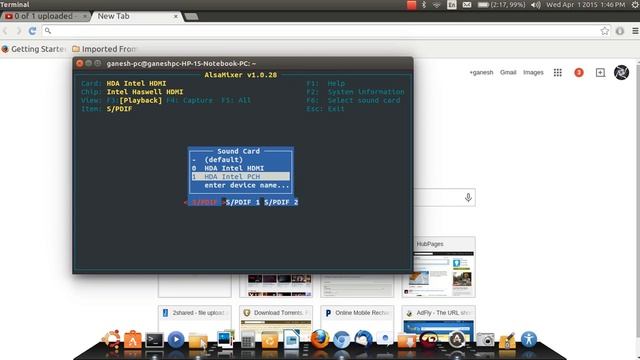The height and width of the screenshot is (360, 640).
Task: Click Chrome forward arrow
Action: pos(19,31)
